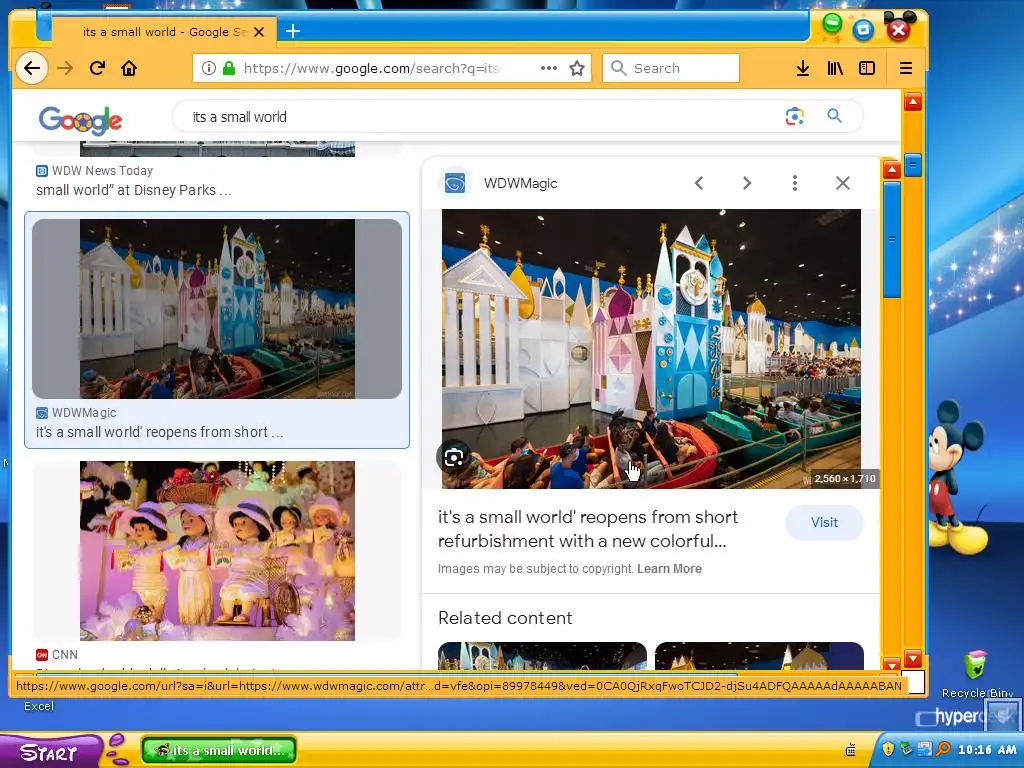Click the green padlock security icon
Screen dimensions: 1024x768
[229, 68]
